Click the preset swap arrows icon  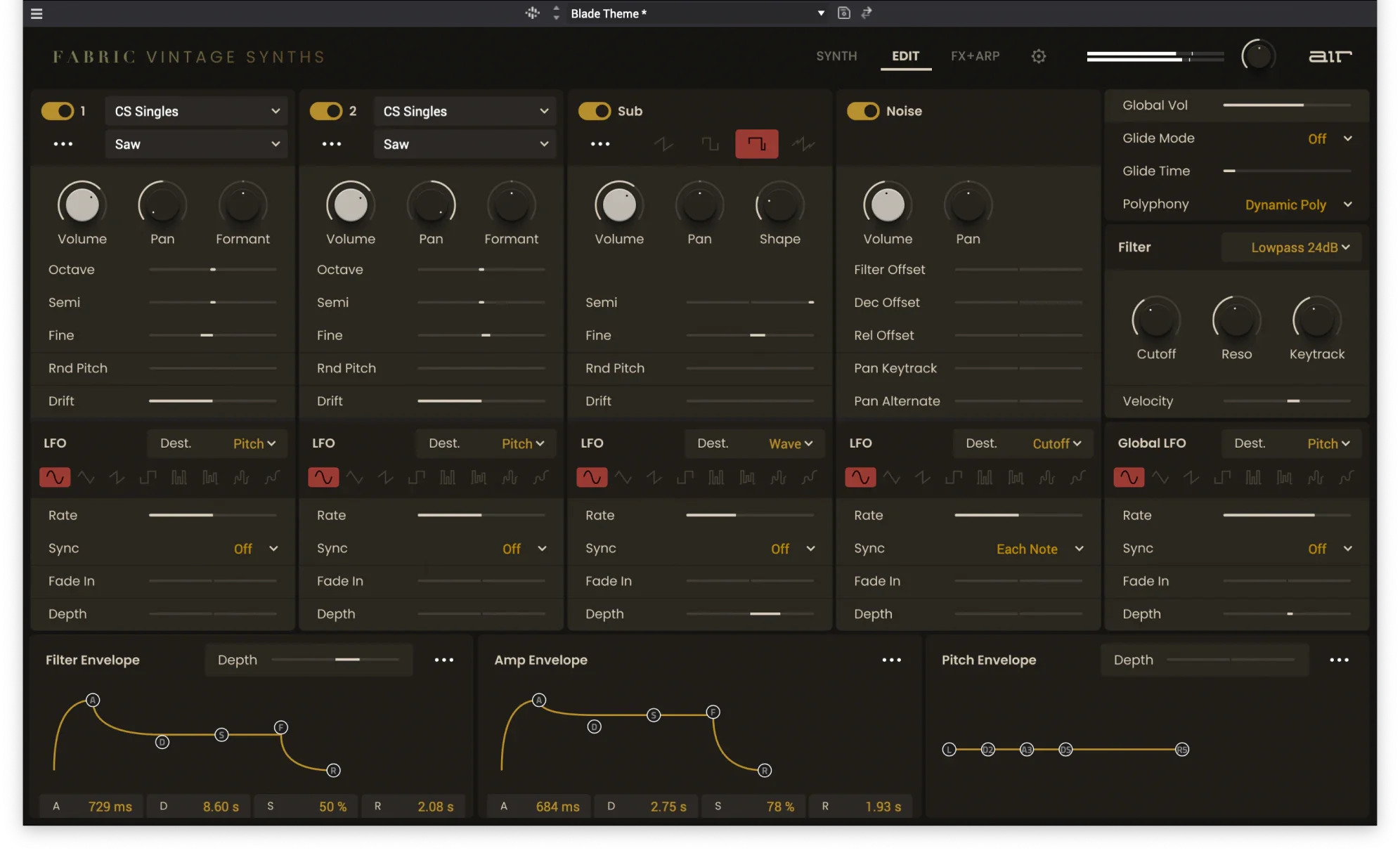867,13
